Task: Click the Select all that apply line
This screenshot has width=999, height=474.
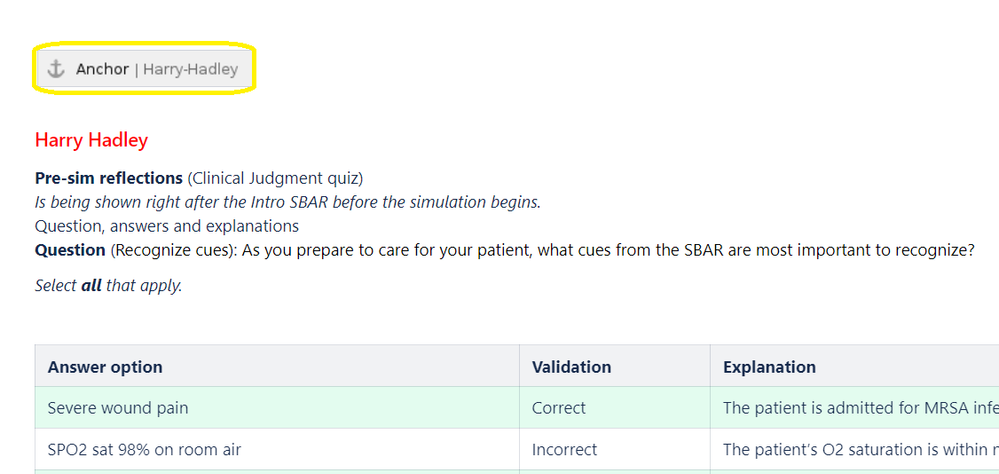Action: point(108,285)
